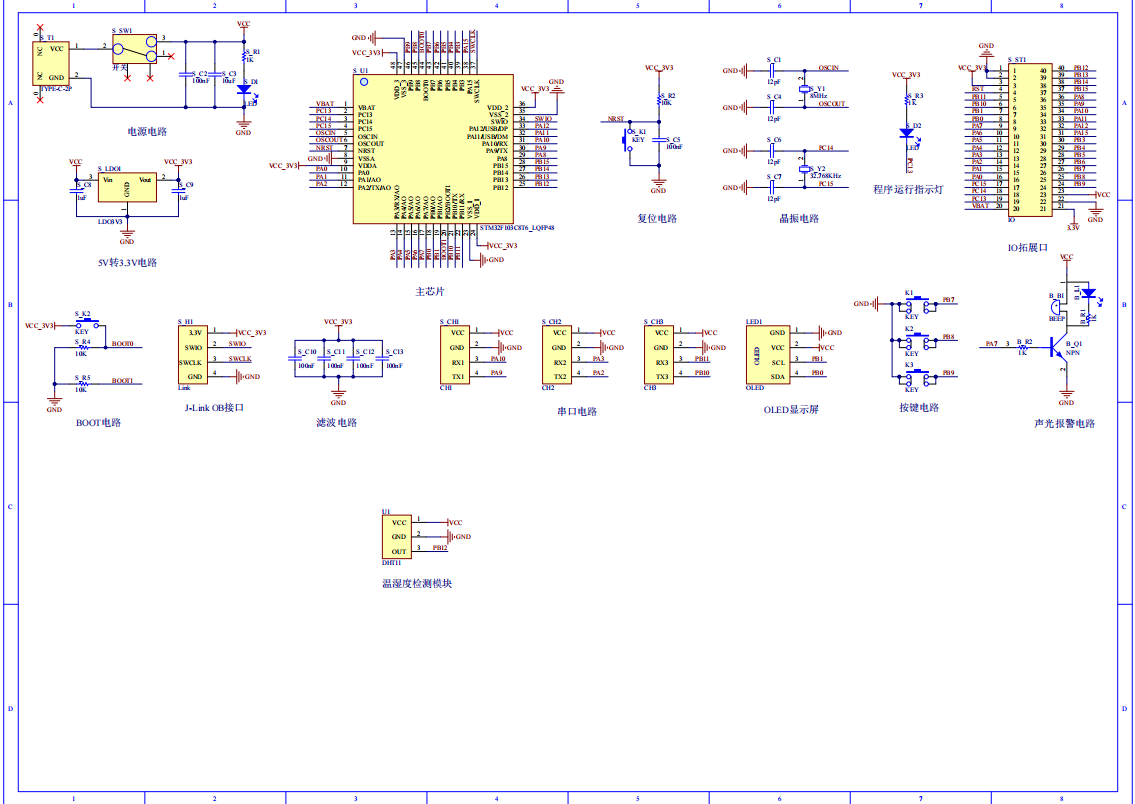
Task: Select BOOT0 resistor S_R4
Action: click(83, 347)
